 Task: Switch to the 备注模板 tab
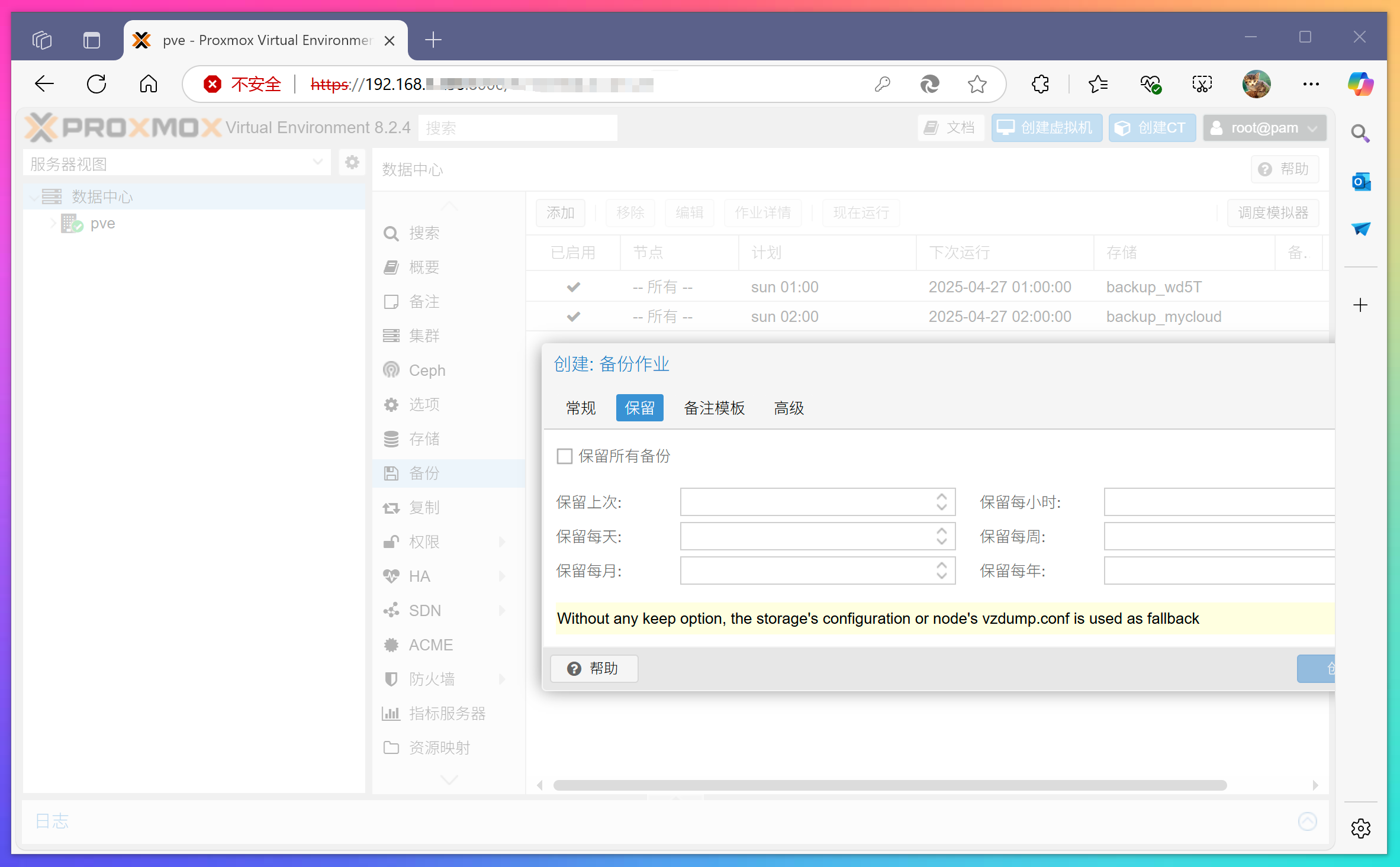click(x=714, y=408)
